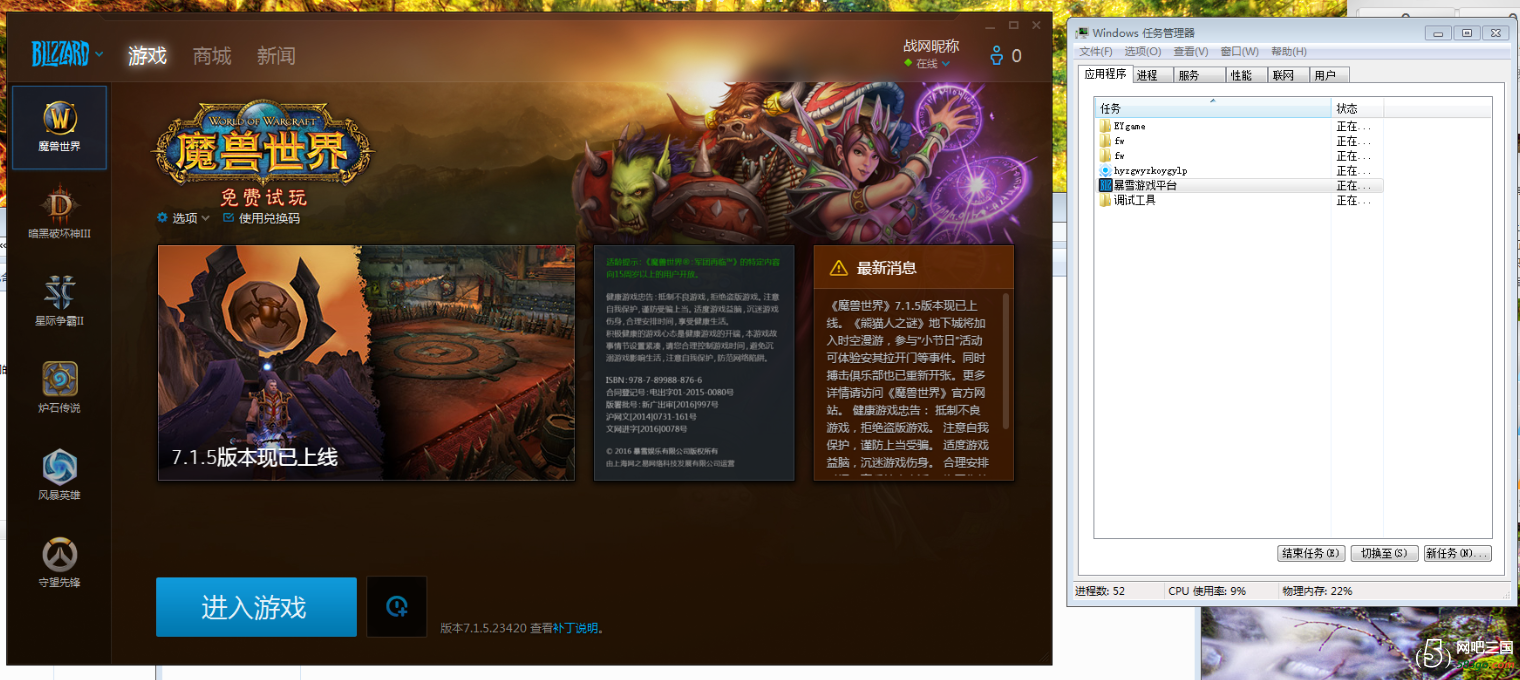Viewport: 1520px width, 680px height.
Task: Open the 窗口(W) menu in Task Manager
Action: 1240,51
